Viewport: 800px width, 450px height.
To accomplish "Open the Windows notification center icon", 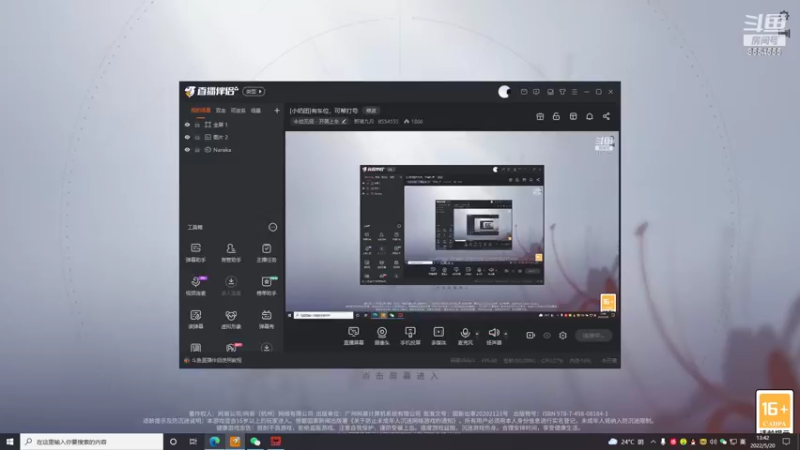I will [x=786, y=441].
